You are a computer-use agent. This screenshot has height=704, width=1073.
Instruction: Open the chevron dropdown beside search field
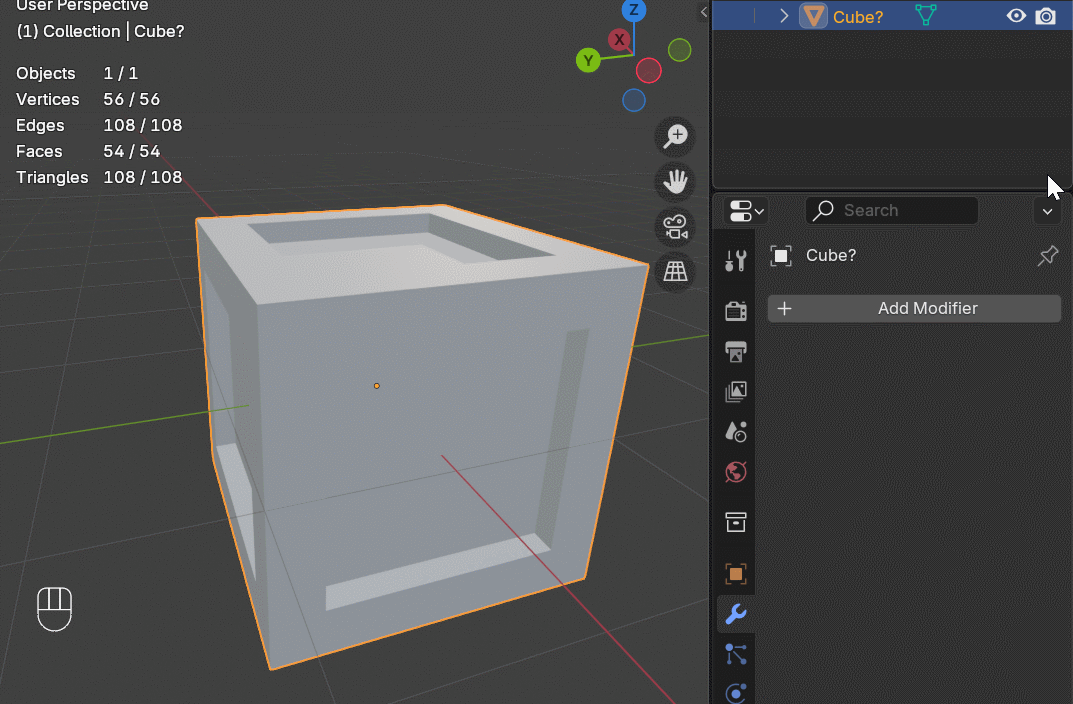1047,210
